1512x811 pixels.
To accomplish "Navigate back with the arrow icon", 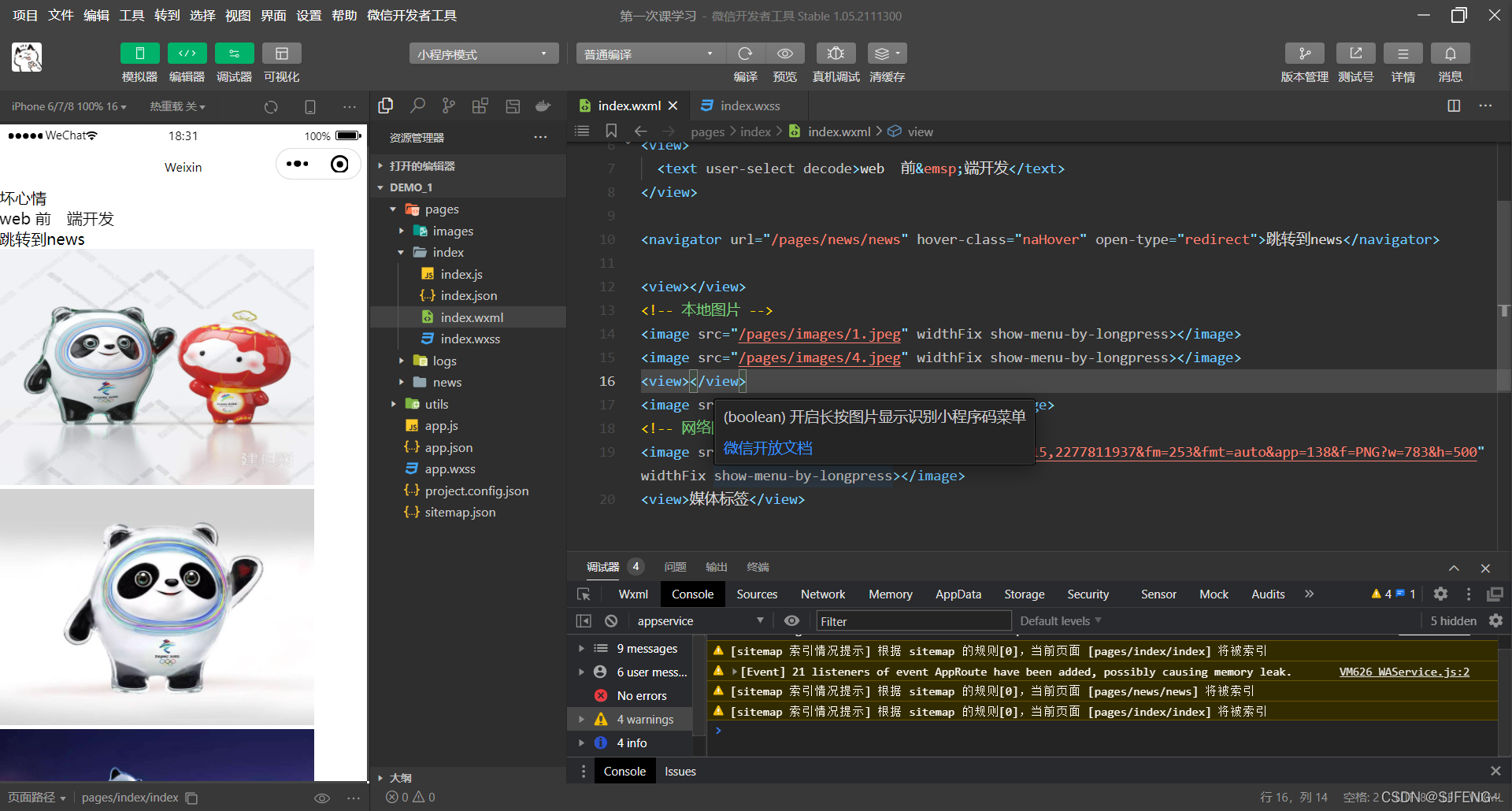I will click(x=640, y=131).
